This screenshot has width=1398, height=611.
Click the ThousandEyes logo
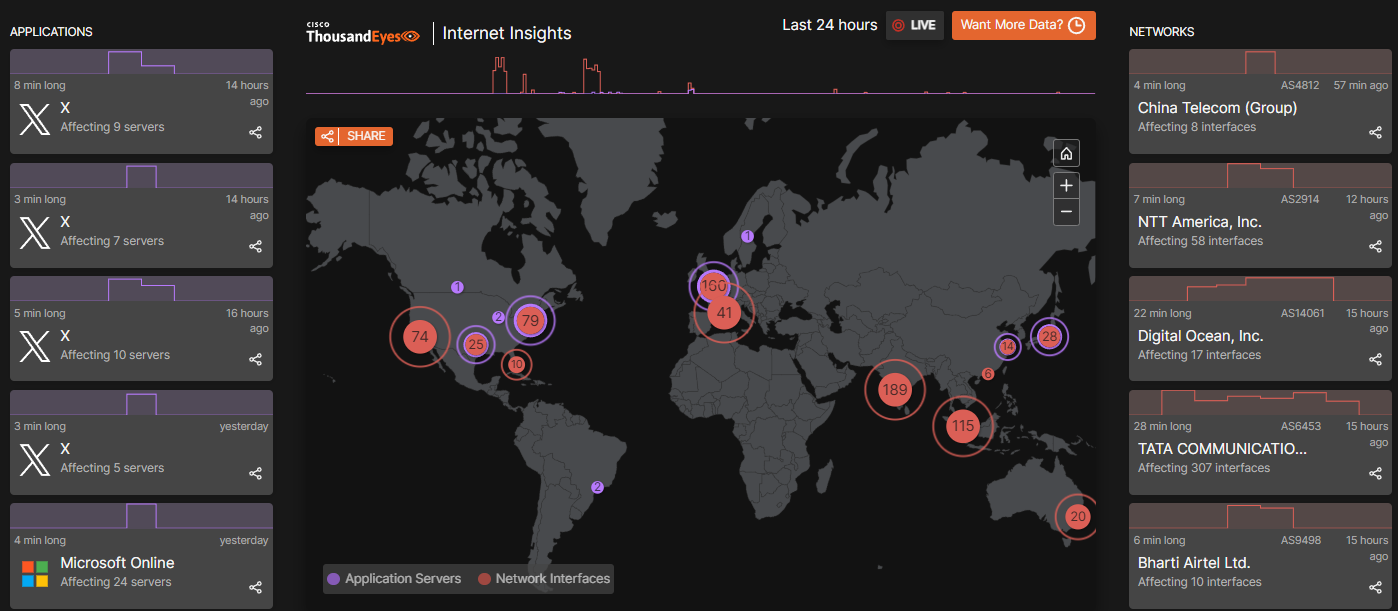tap(362, 34)
